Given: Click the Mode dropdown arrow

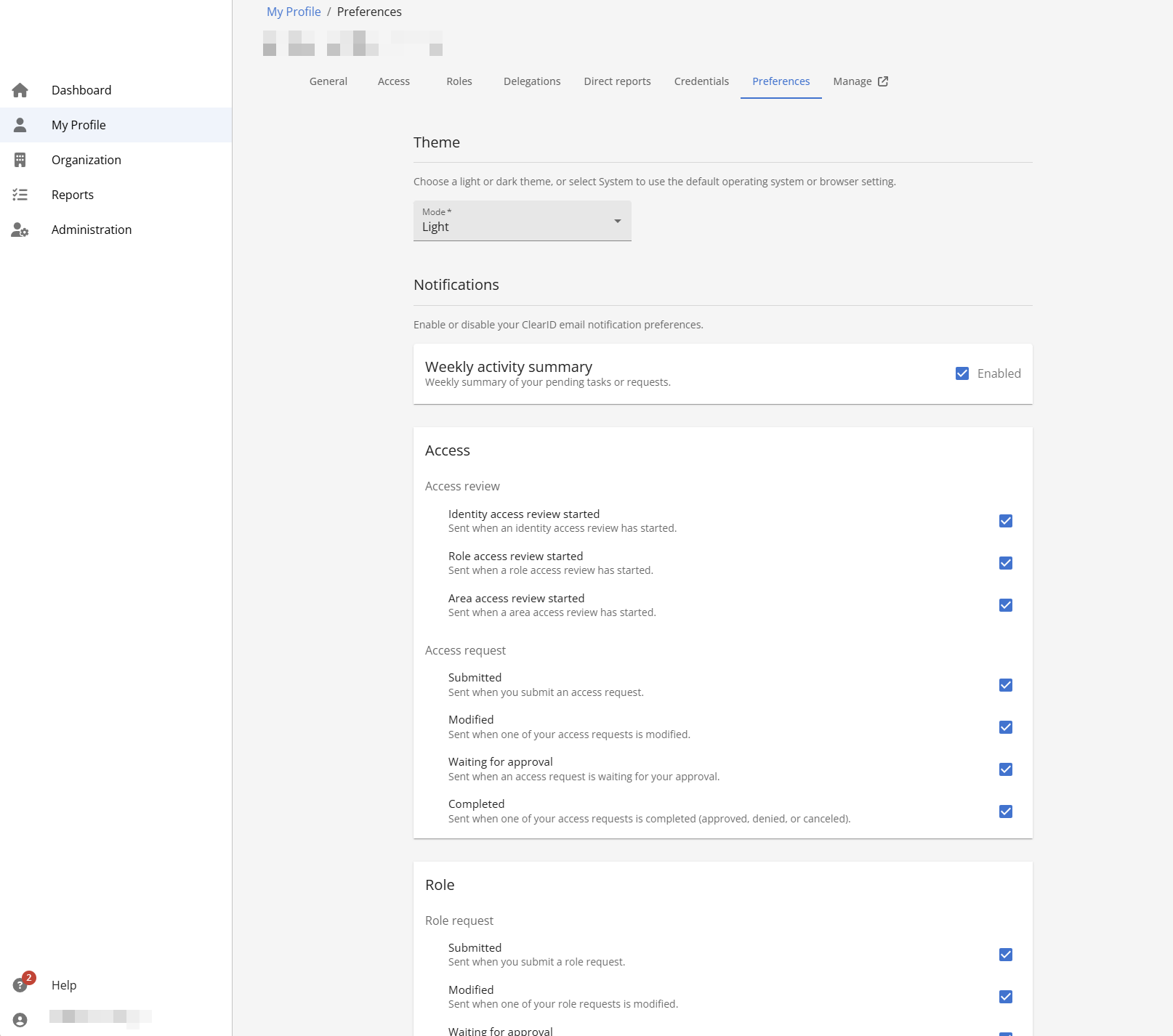Looking at the screenshot, I should click(x=617, y=221).
